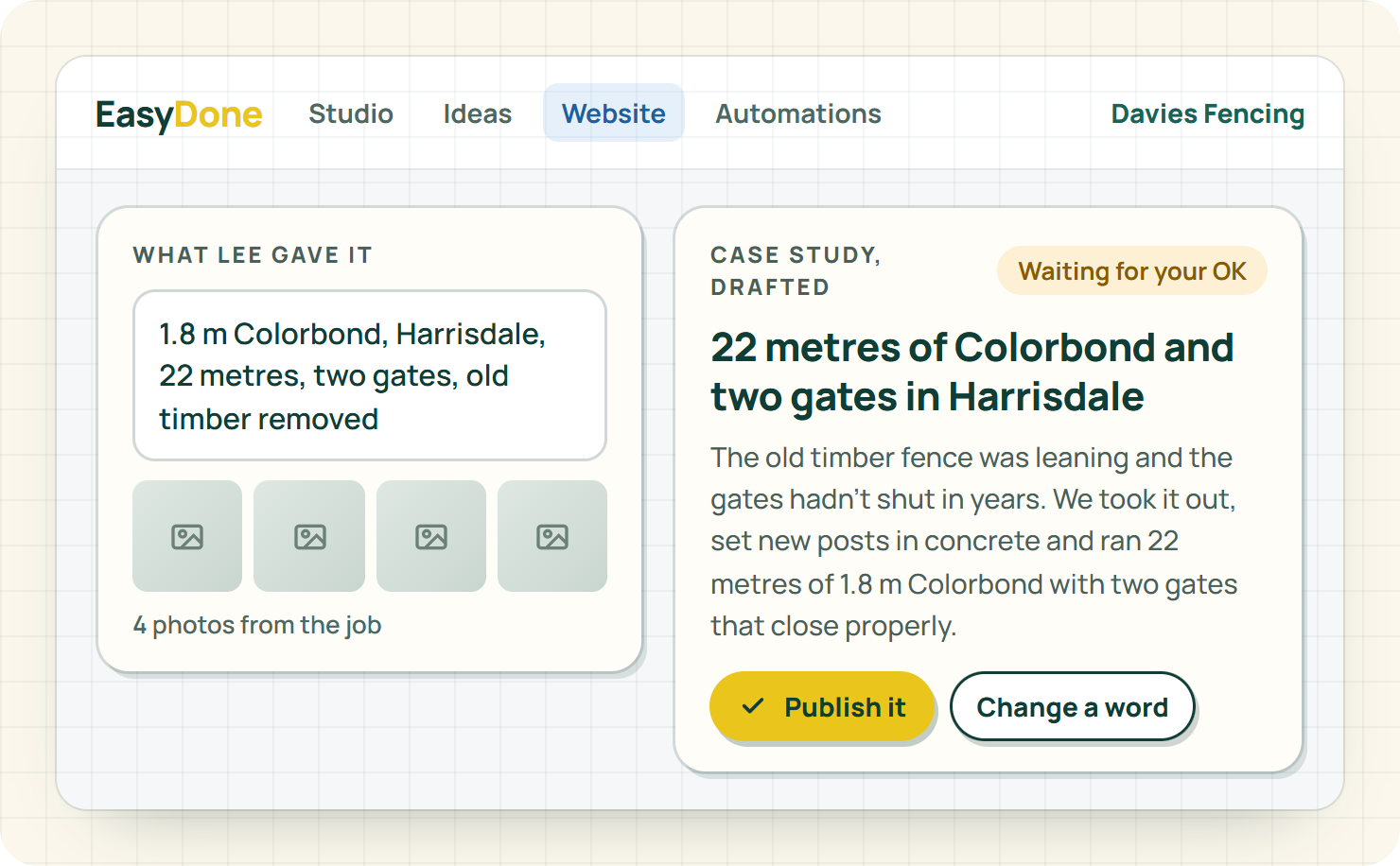Click the 'CASE STUDY, DRAFTED' label
The image size is (1400, 866).
tap(796, 270)
